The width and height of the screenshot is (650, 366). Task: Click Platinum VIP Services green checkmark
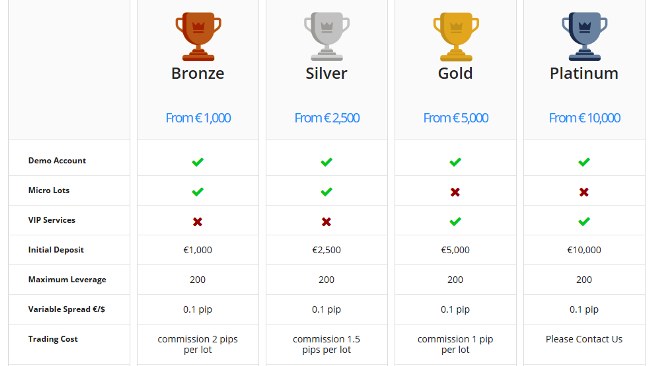point(584,221)
